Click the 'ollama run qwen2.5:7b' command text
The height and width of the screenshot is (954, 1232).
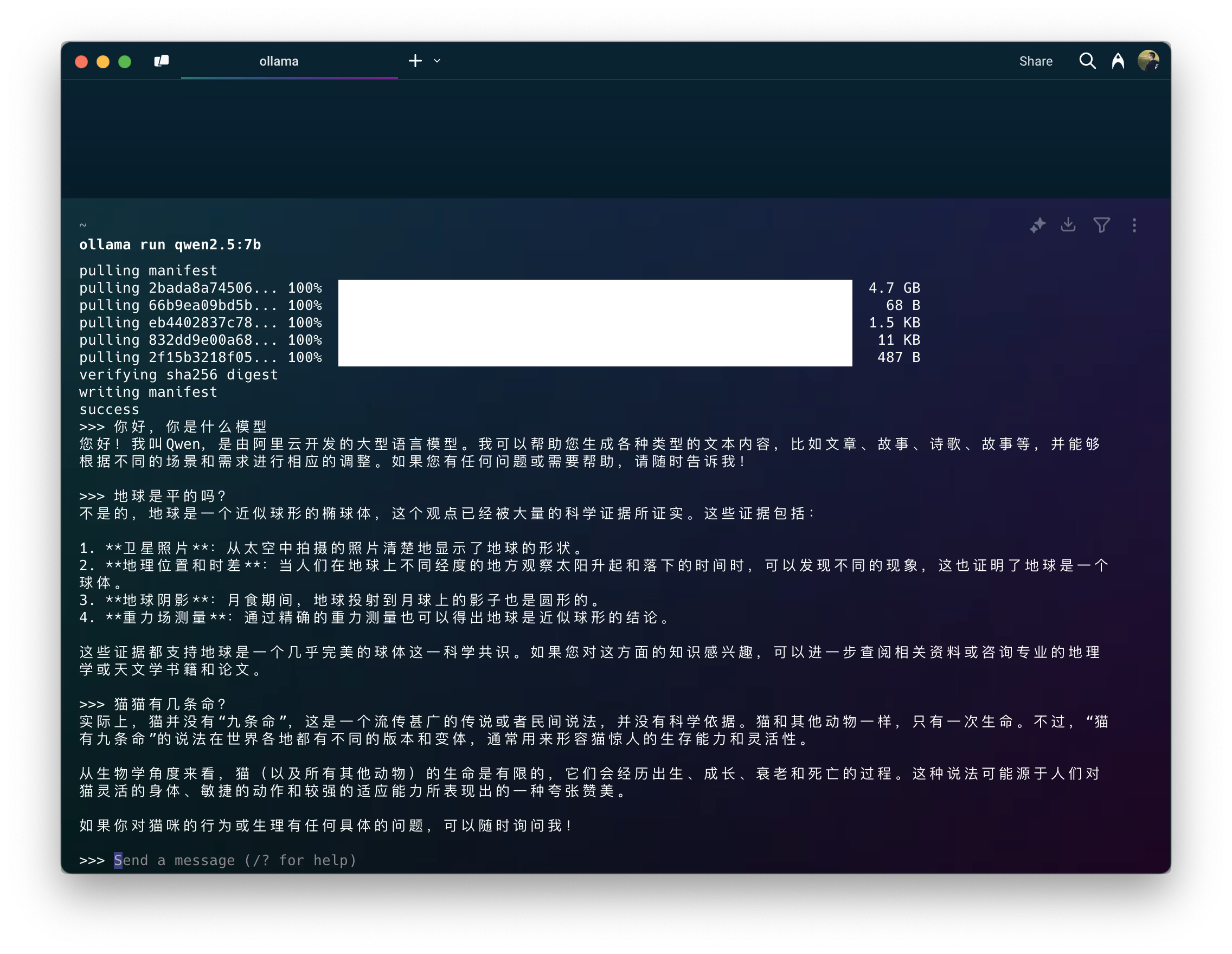point(170,244)
